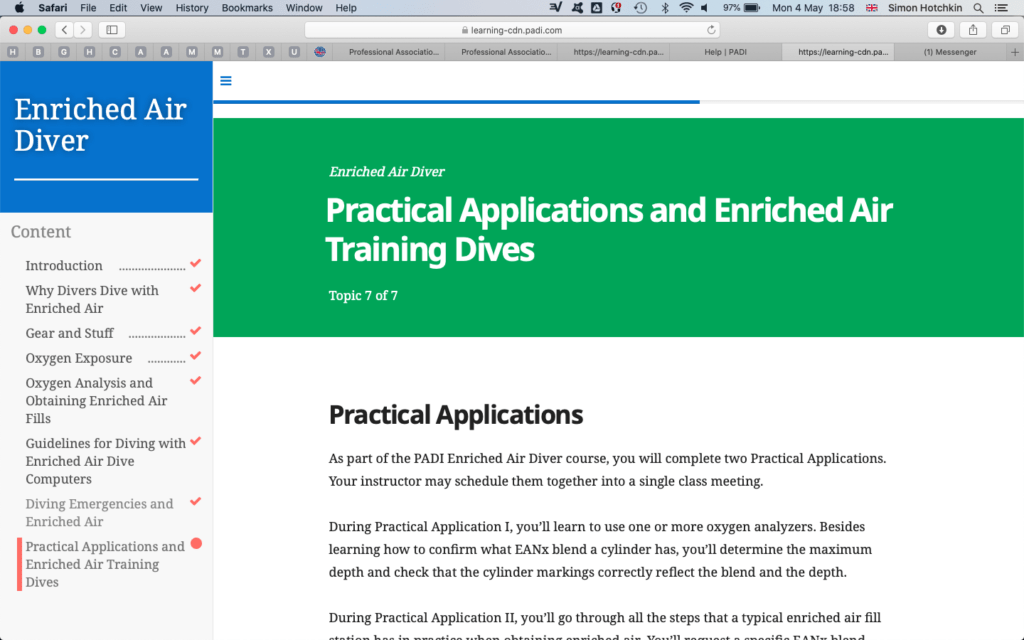Open the Window menu
Image resolution: width=1024 pixels, height=640 pixels.
304,8
